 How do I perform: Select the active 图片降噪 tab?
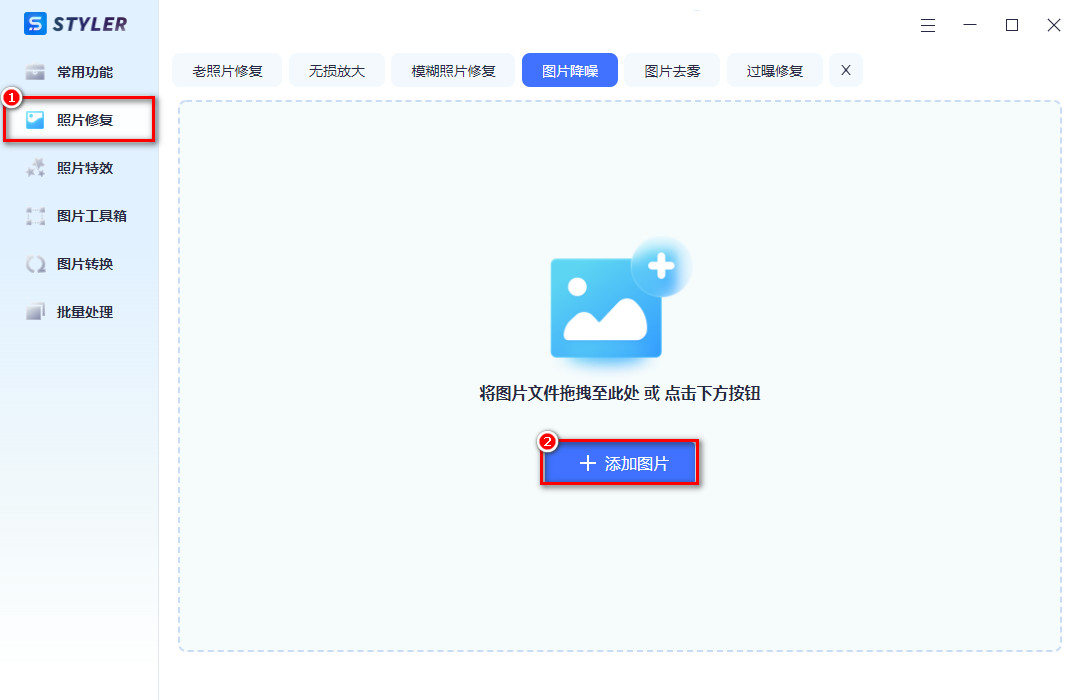coord(569,70)
